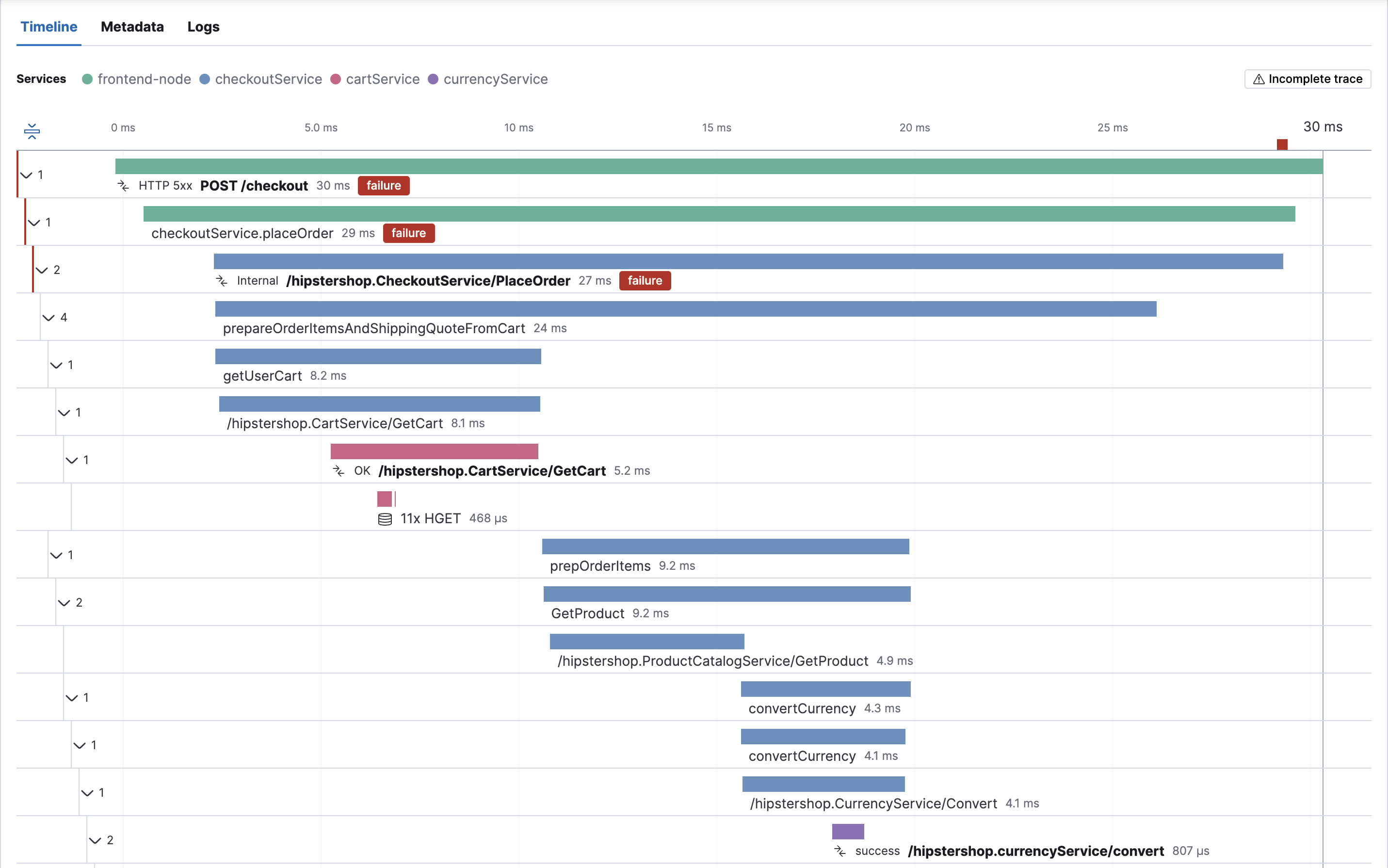Click the transaction icon beside success currencyService/convert

coord(840,852)
